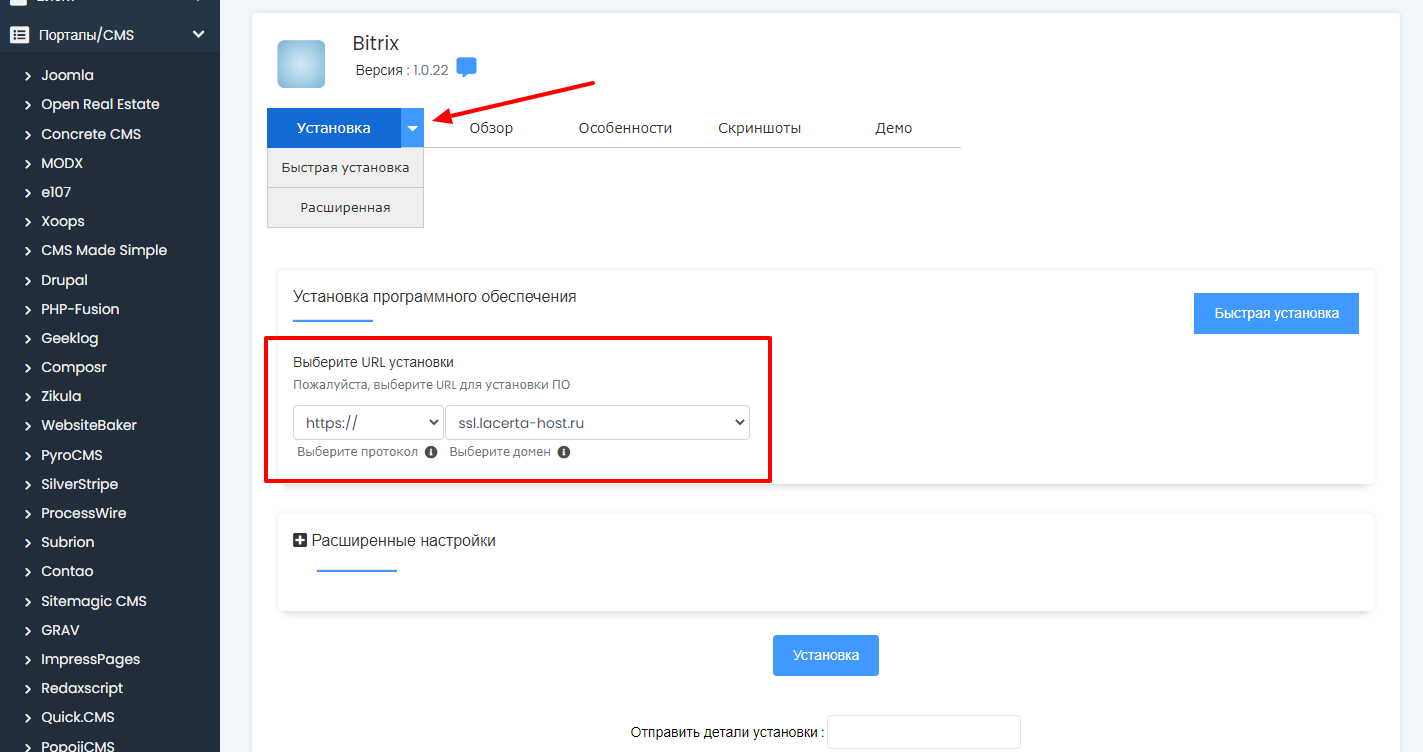Viewport: 1423px width, 752px height.
Task: Switch to the Скриншоты tab
Action: (760, 128)
